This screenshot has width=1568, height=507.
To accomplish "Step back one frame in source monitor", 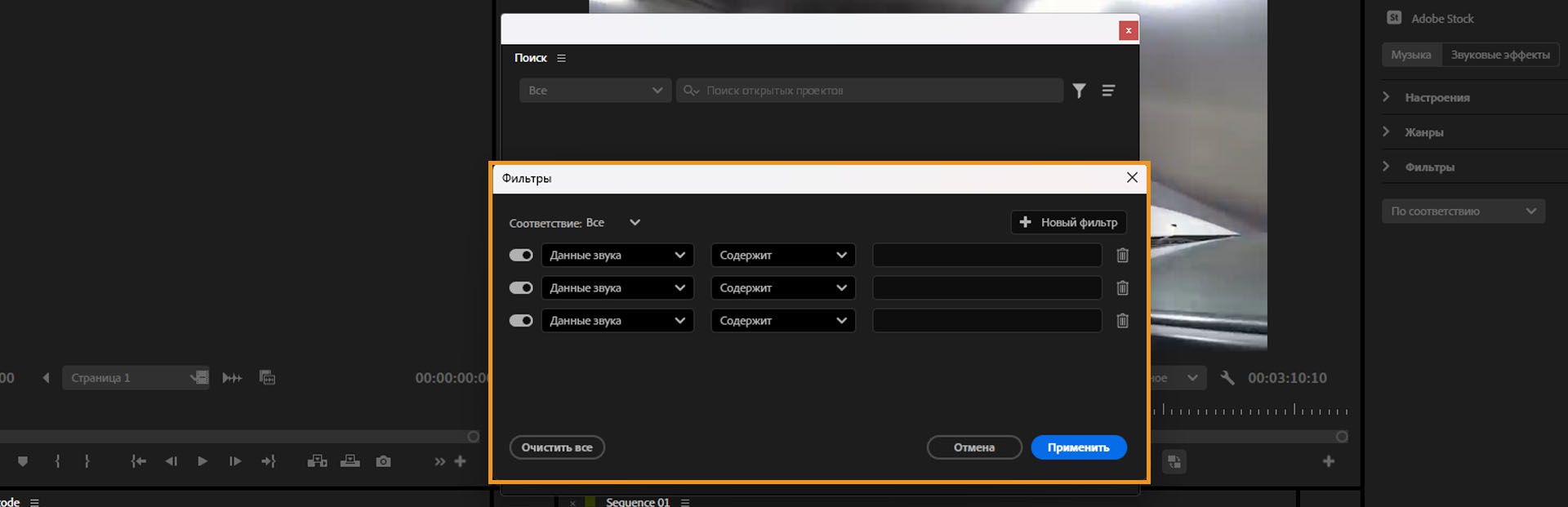I will 171,461.
